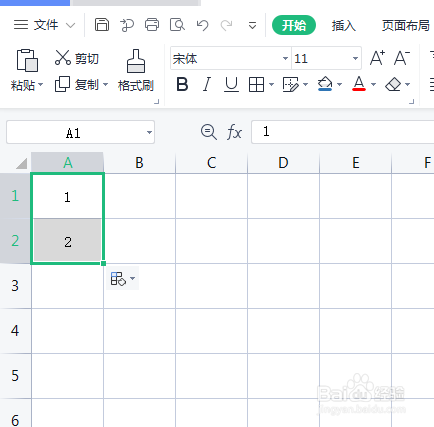Click the 剪切 cut button
Viewport: 434px width, 427px height.
click(x=77, y=58)
